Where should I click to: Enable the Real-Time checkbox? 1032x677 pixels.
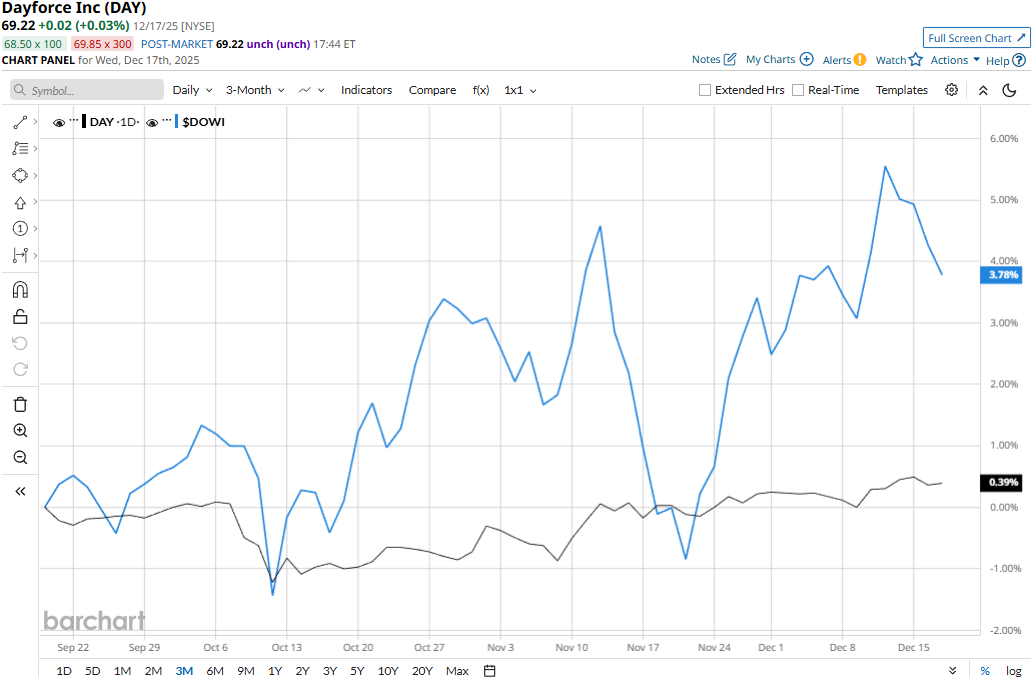(798, 90)
